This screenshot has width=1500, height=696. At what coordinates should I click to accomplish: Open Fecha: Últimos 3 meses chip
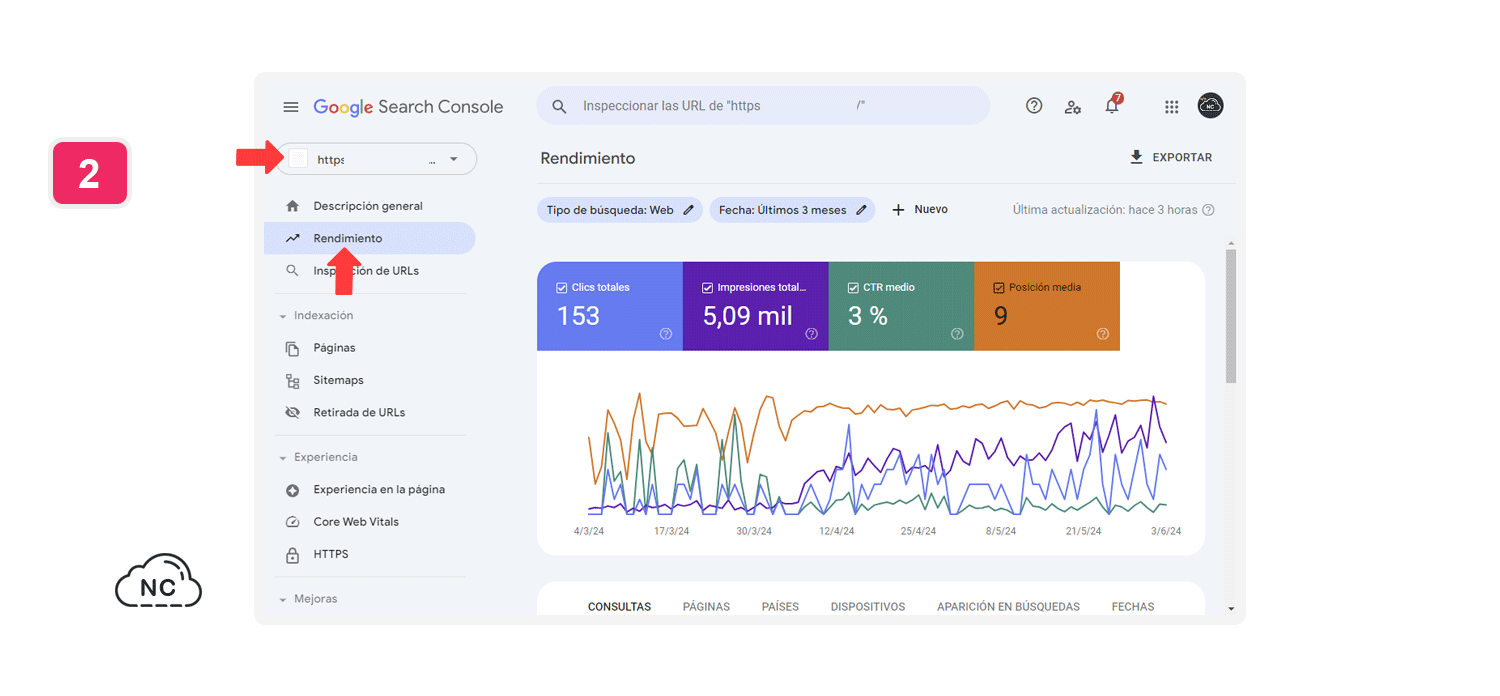pyautogui.click(x=792, y=210)
